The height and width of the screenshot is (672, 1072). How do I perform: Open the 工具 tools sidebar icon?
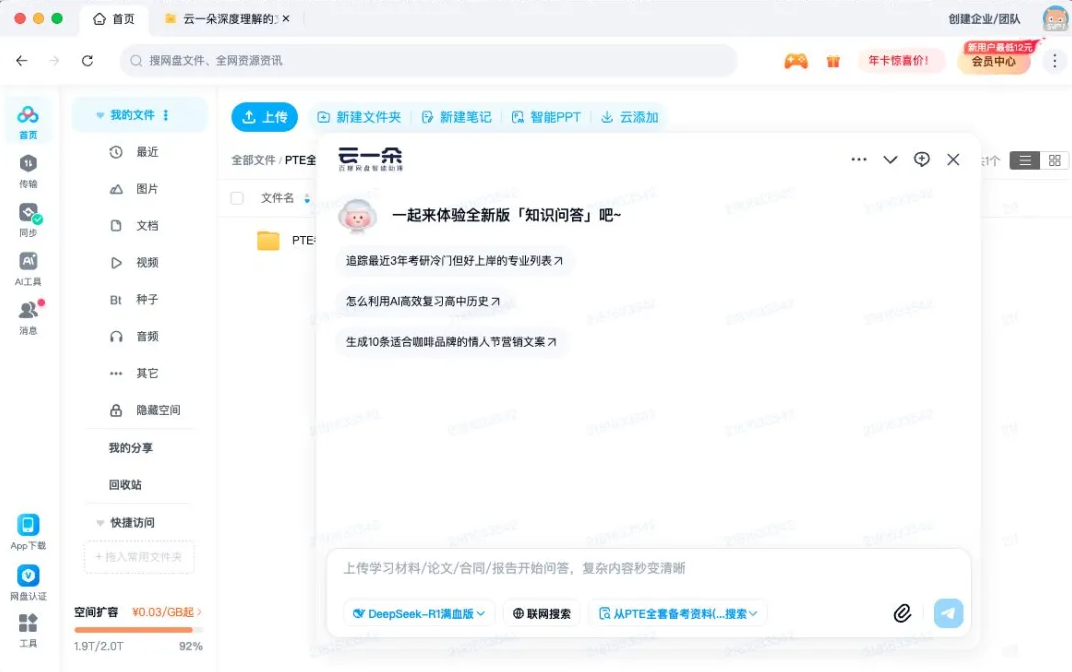point(28,630)
